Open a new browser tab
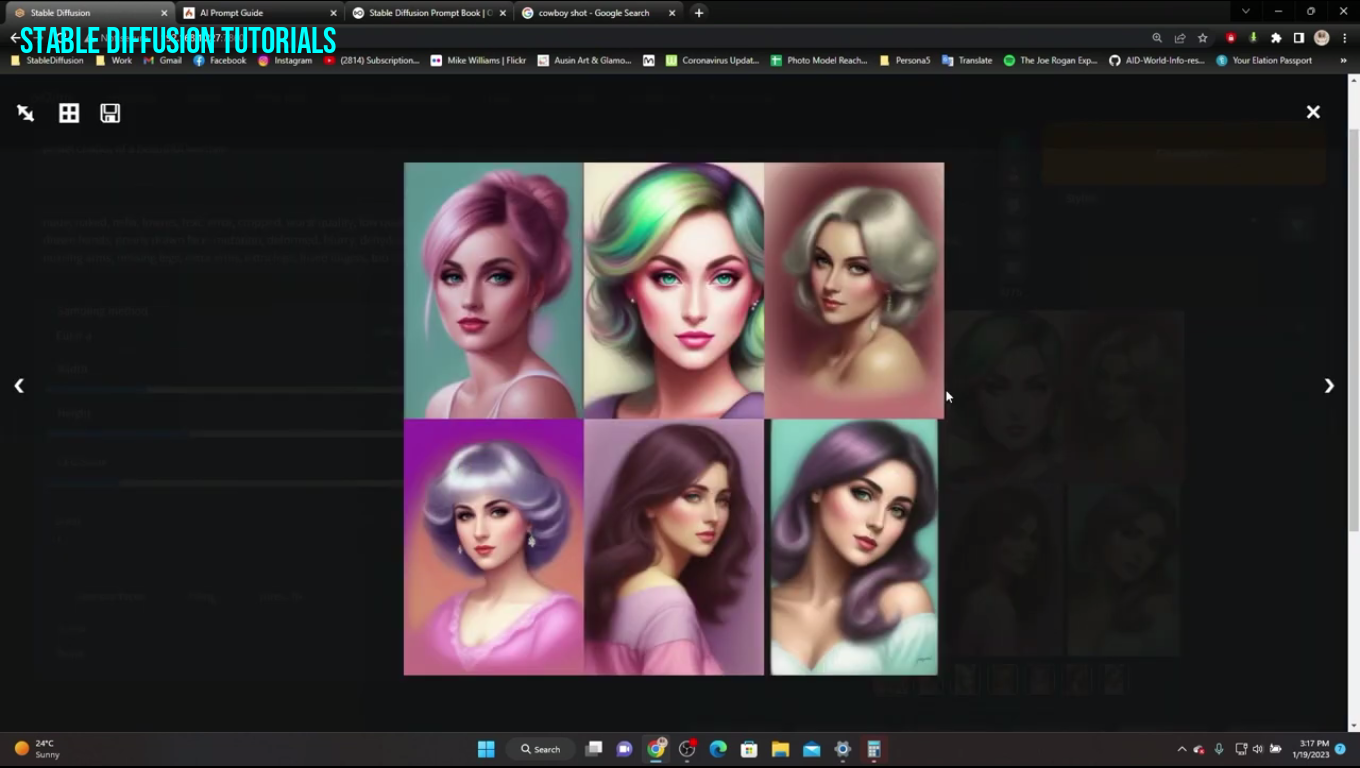The width and height of the screenshot is (1360, 768). (x=699, y=13)
